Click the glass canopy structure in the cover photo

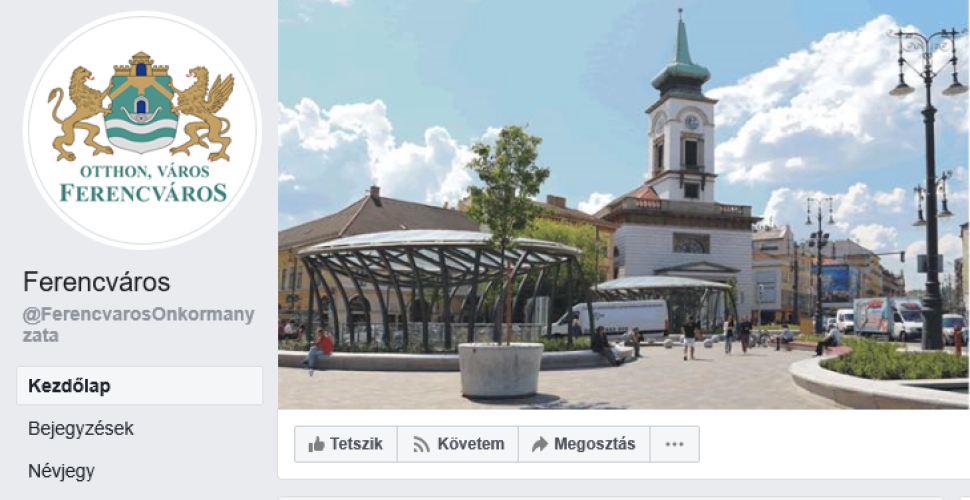tap(439, 287)
